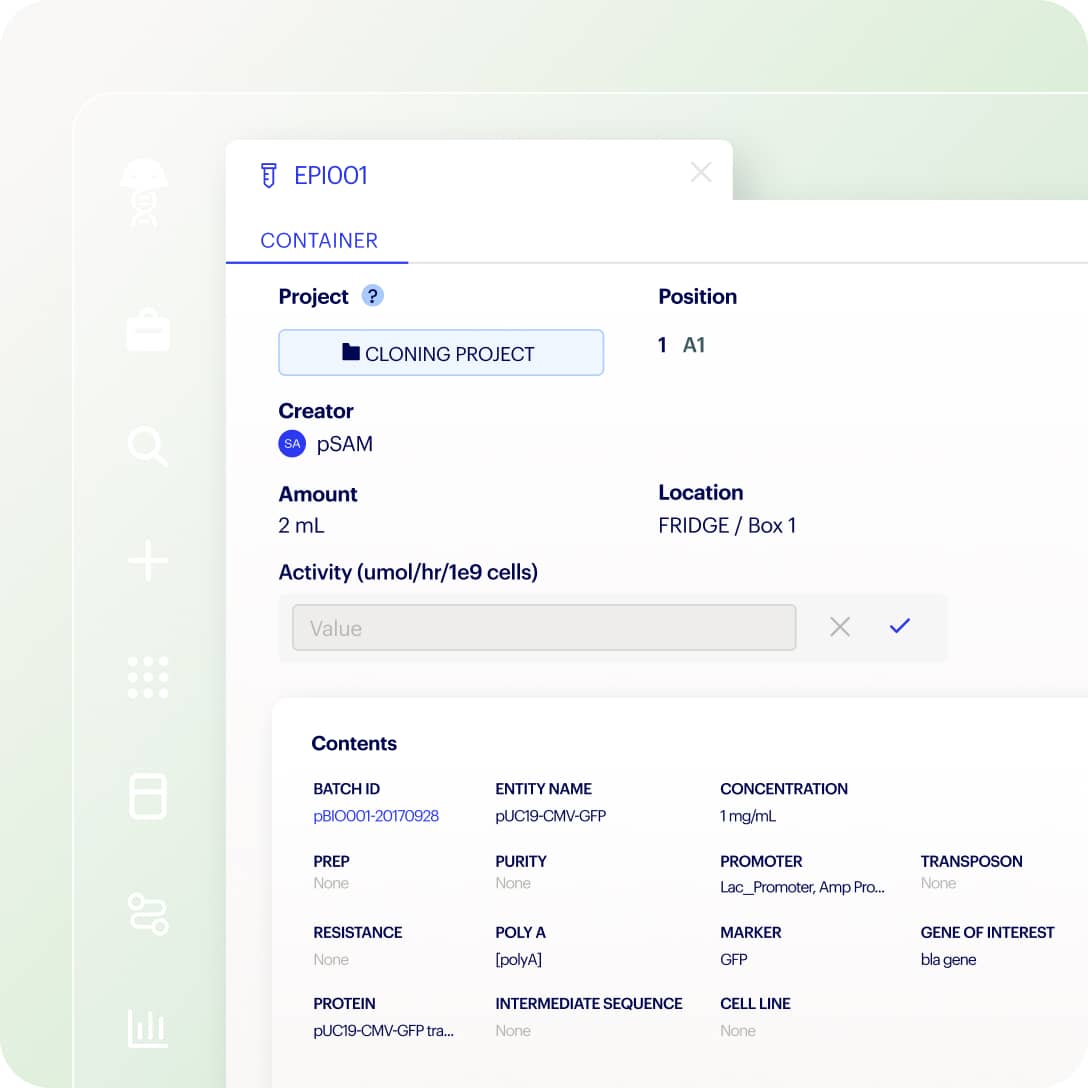This screenshot has height=1088, width=1088.
Task: Click the ENTITY NAME header
Action: (543, 789)
